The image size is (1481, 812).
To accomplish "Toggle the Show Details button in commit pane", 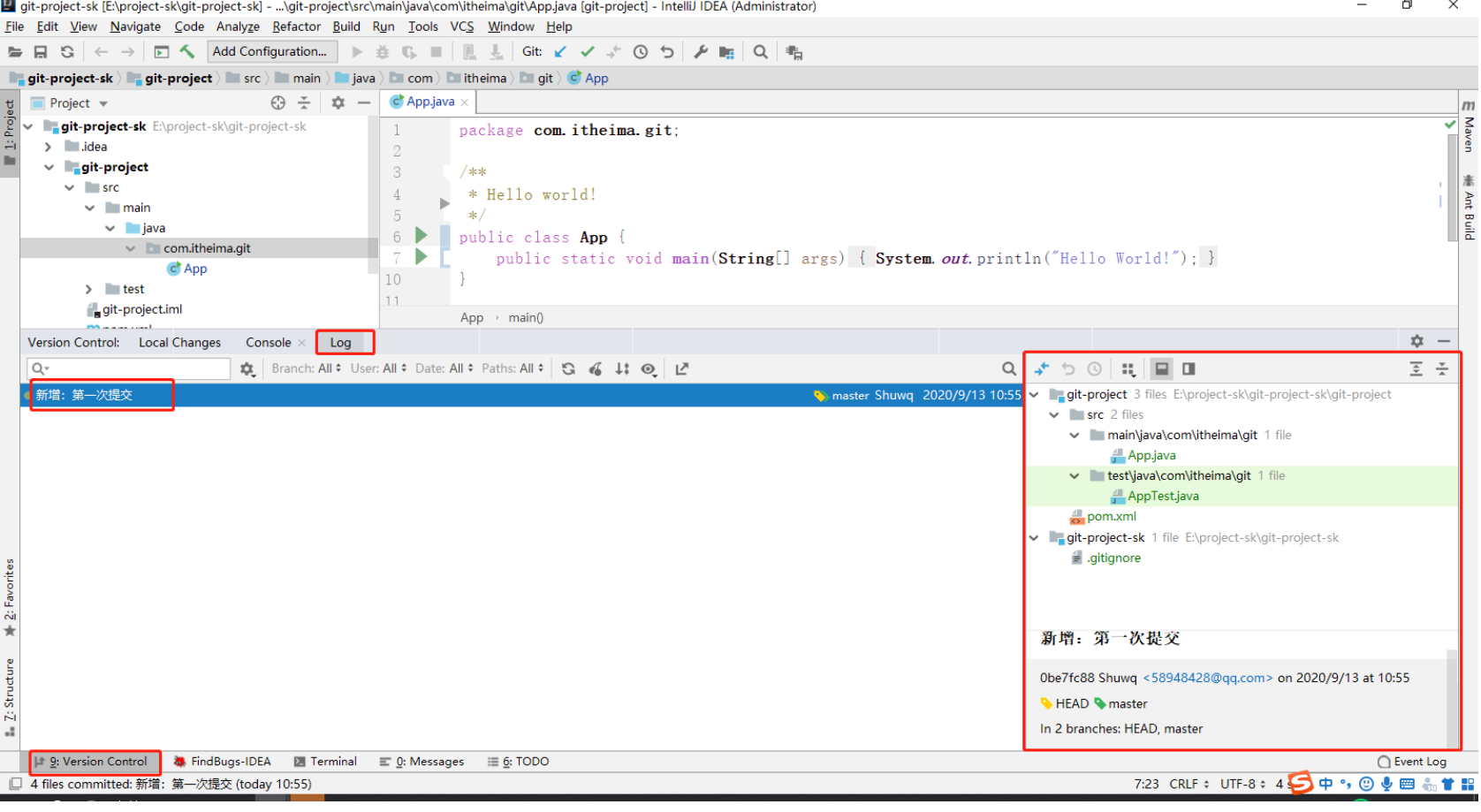I will coord(1163,369).
